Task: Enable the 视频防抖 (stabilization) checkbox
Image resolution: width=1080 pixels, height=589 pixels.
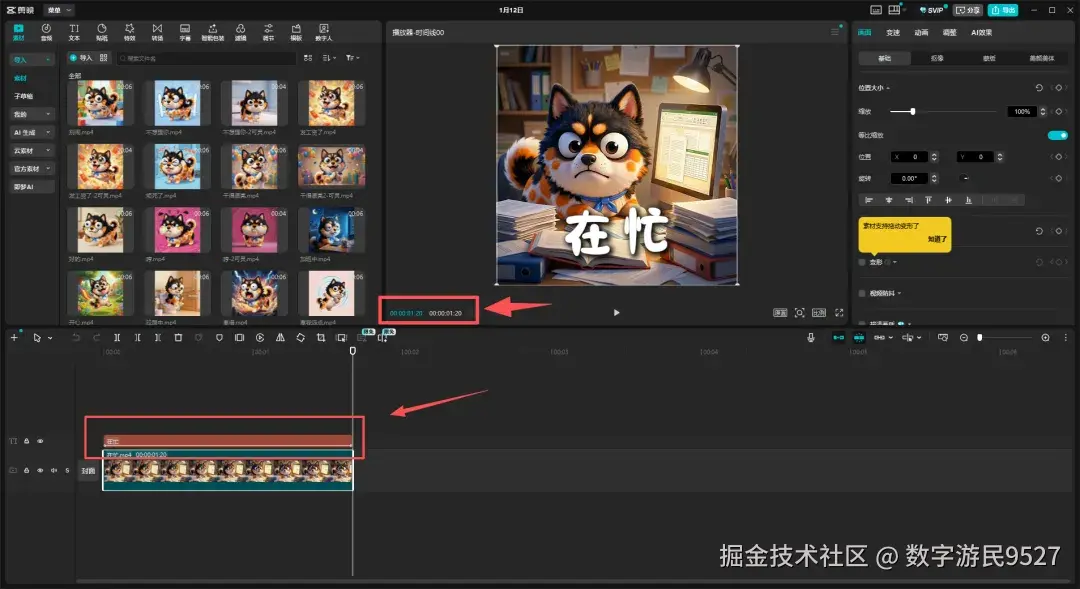Action: [862, 293]
